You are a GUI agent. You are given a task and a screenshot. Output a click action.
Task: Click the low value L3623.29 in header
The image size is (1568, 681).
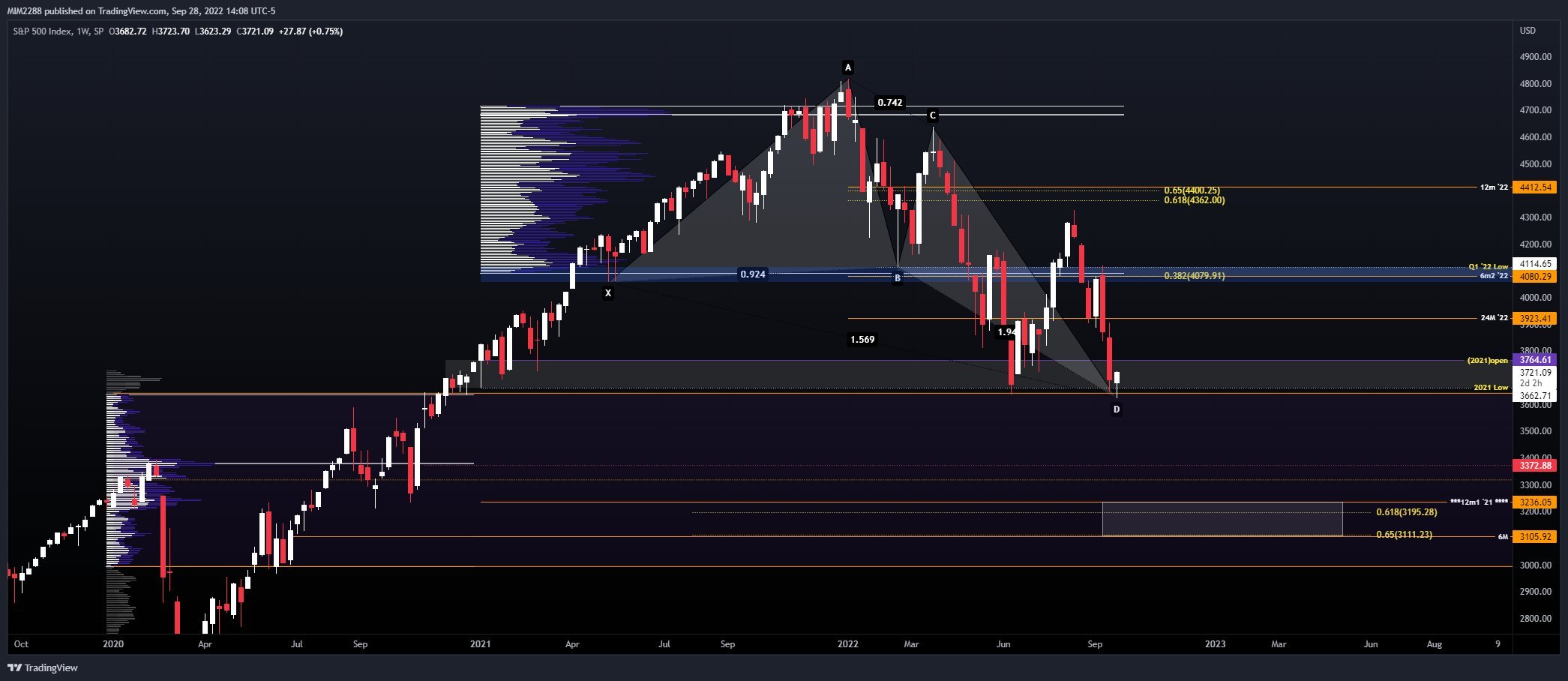(213, 31)
